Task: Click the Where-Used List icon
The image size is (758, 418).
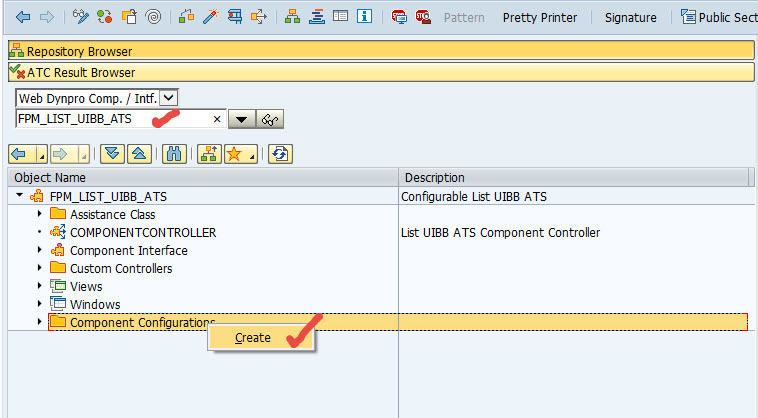Action: (259, 17)
